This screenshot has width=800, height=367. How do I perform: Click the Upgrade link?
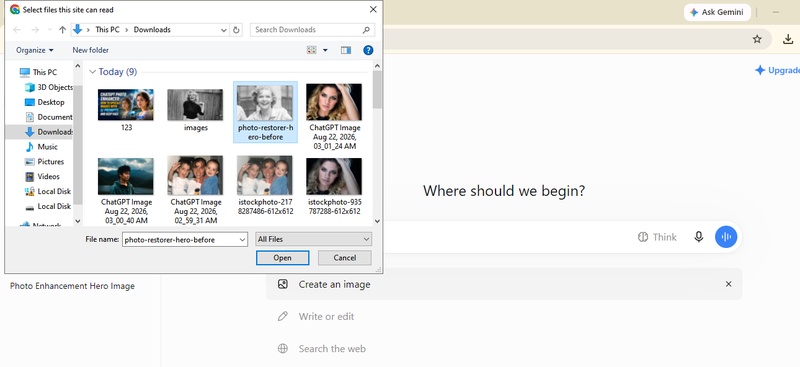pyautogui.click(x=778, y=70)
